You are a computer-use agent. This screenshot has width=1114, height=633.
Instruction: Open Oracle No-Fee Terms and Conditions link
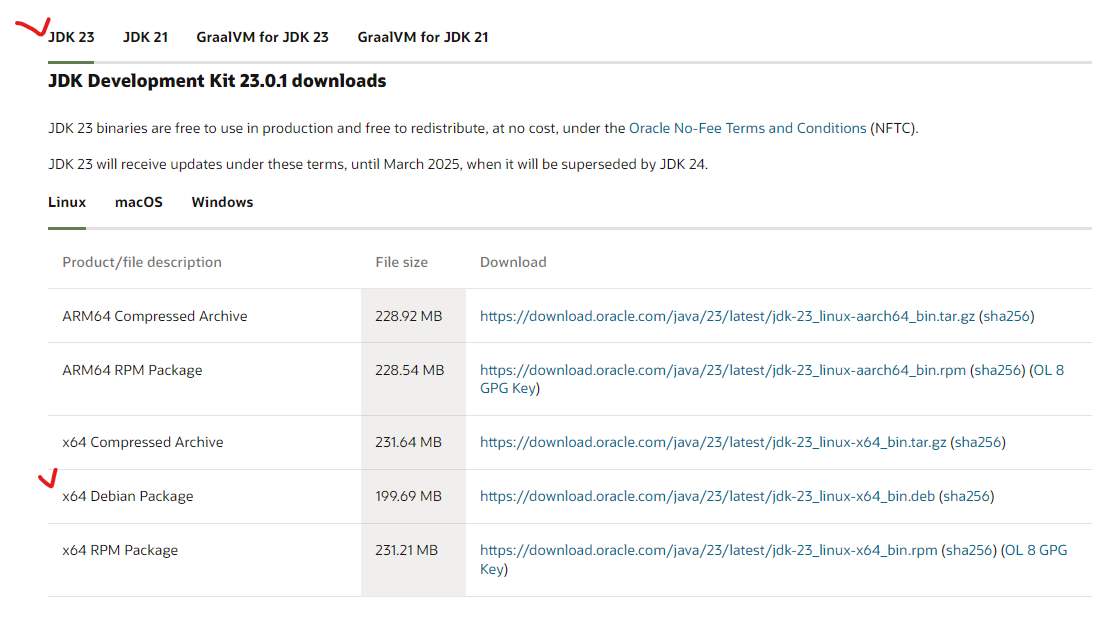pos(747,128)
